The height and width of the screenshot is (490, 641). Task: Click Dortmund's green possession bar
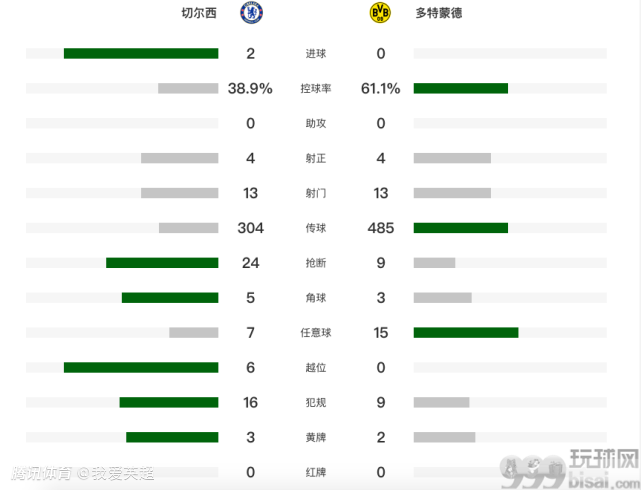click(x=461, y=88)
